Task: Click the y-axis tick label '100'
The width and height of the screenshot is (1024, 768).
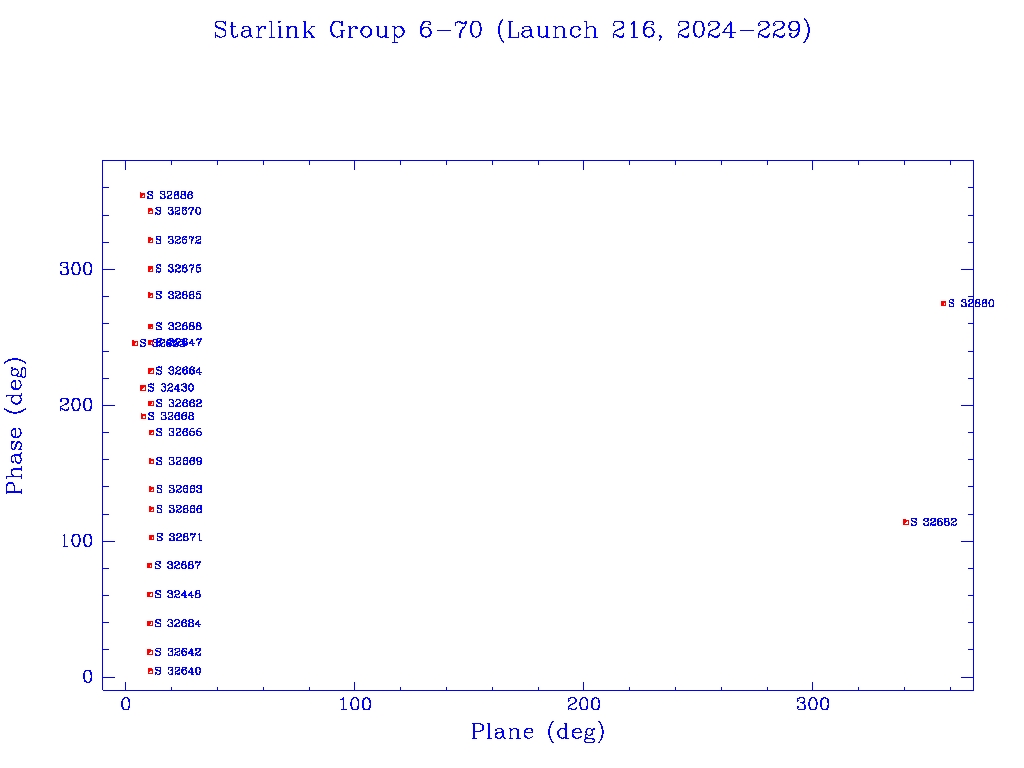Action: point(77,541)
